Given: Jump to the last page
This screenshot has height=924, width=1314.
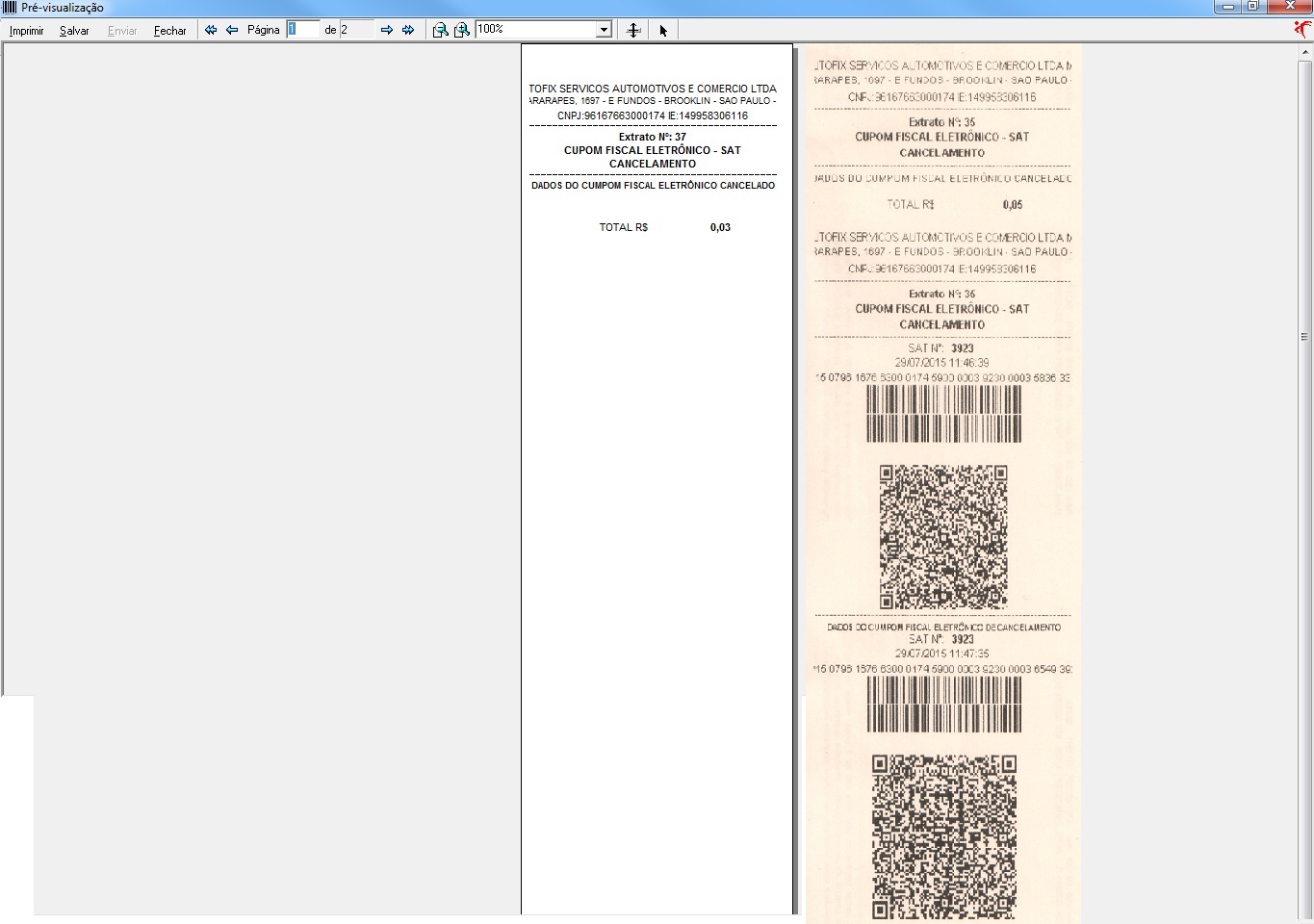Looking at the screenshot, I should pyautogui.click(x=408, y=30).
